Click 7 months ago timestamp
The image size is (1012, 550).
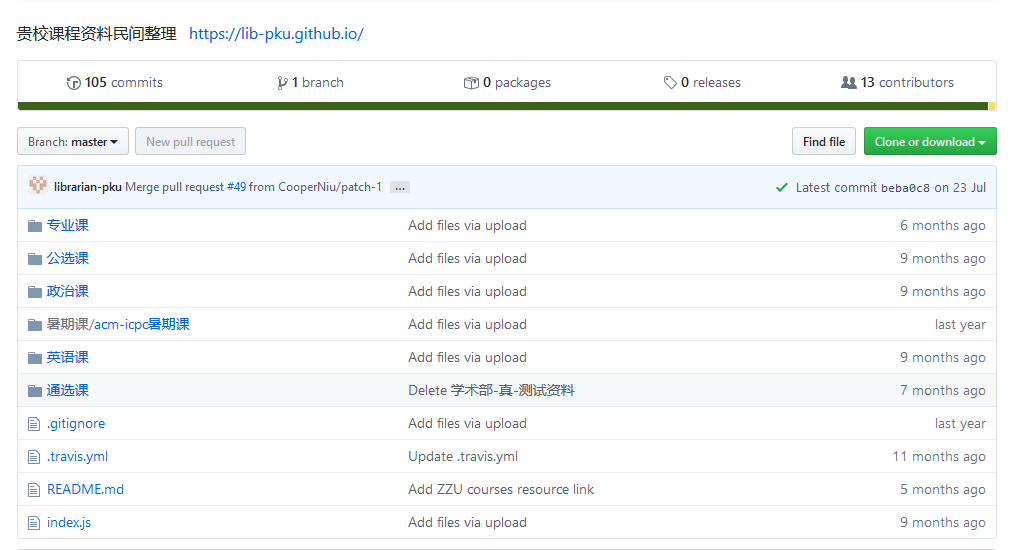943,391
